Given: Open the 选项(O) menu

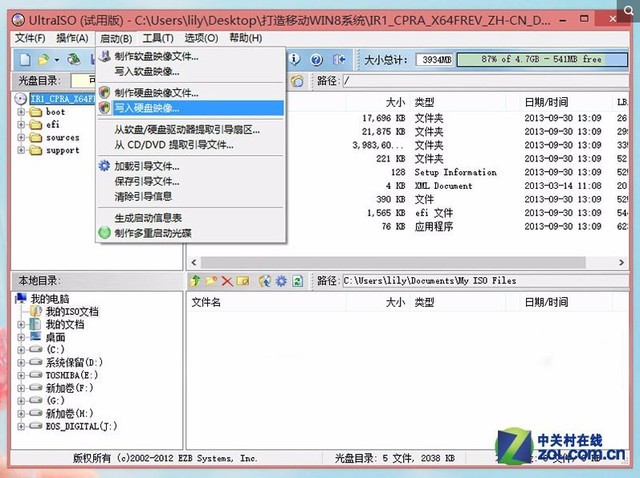Looking at the screenshot, I should [x=201, y=38].
